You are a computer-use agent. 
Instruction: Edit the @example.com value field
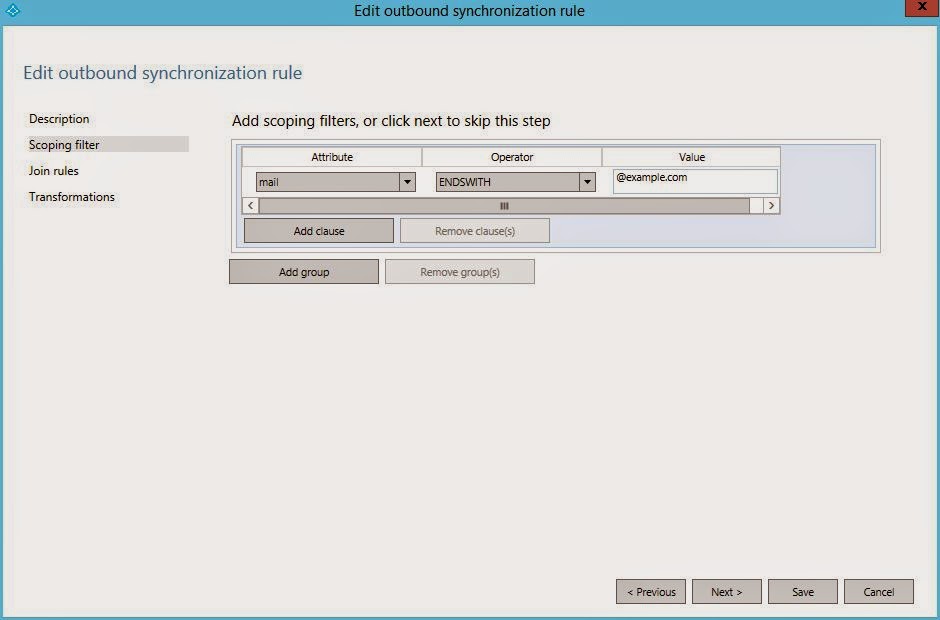[695, 181]
